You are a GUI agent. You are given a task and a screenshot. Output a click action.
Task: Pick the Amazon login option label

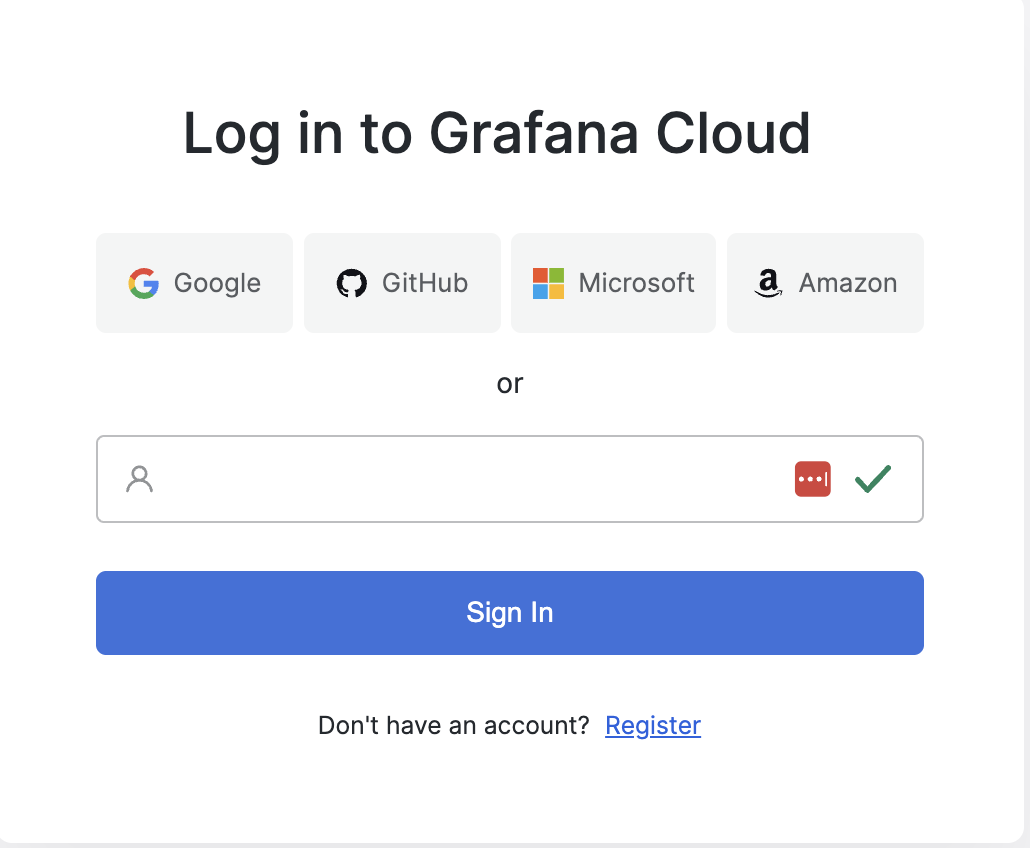coord(847,283)
